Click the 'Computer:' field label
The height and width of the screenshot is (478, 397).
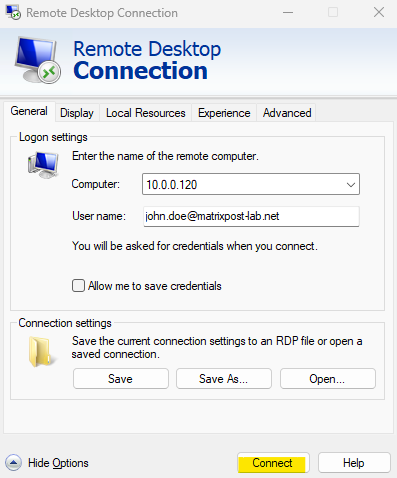[96, 184]
